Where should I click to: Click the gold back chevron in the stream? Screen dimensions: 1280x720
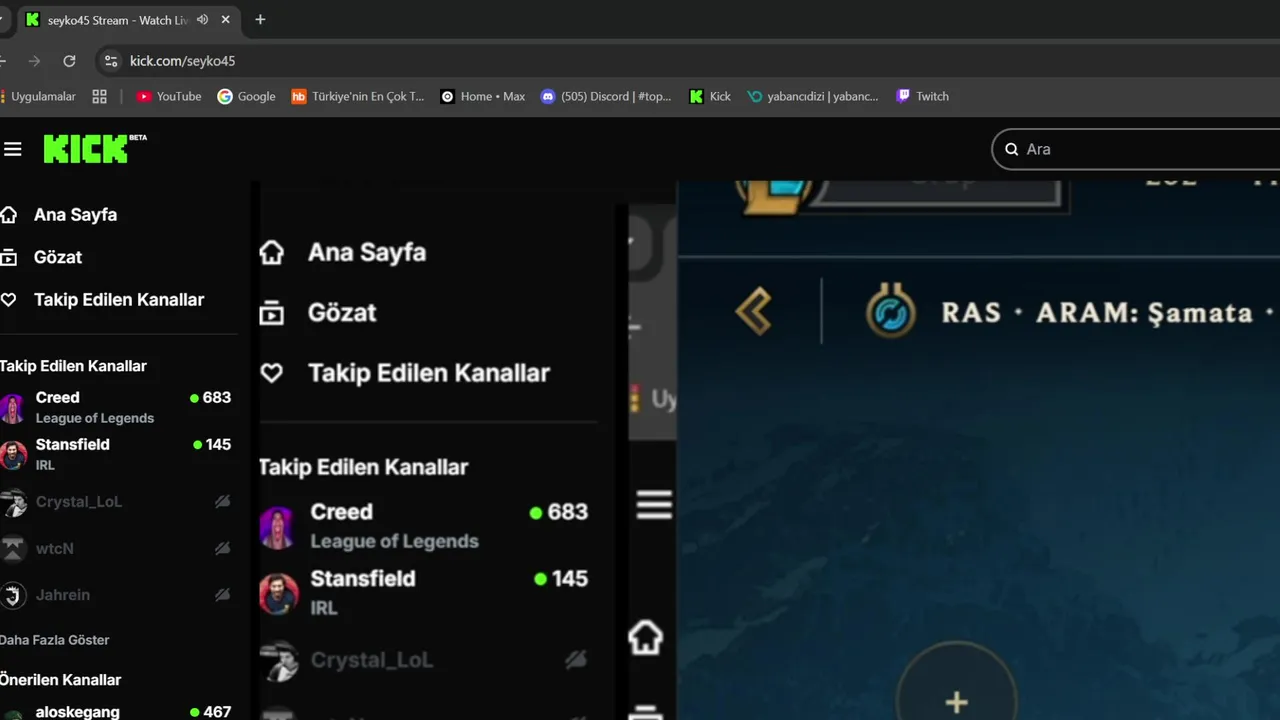(754, 313)
